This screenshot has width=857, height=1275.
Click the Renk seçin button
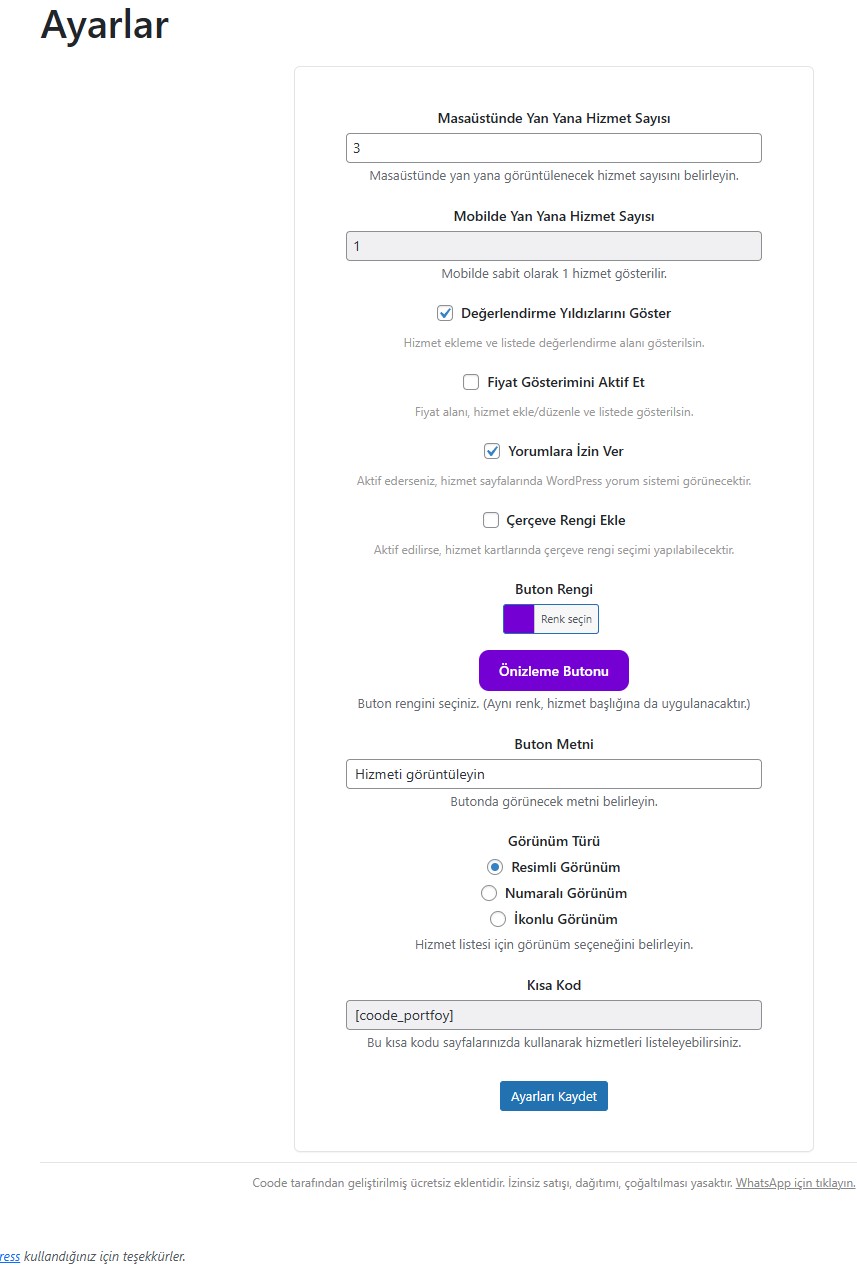566,619
